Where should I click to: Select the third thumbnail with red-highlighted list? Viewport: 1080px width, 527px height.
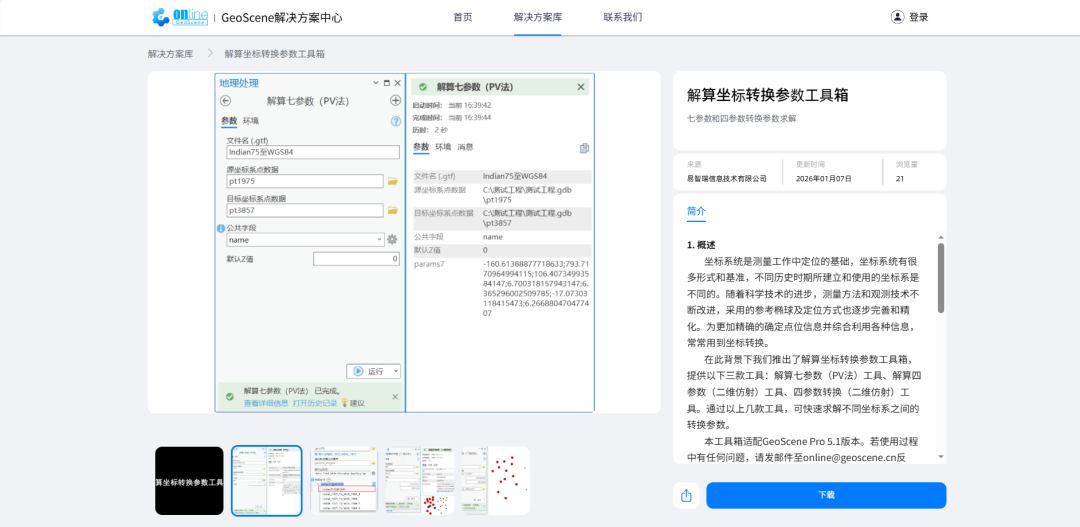coord(344,481)
